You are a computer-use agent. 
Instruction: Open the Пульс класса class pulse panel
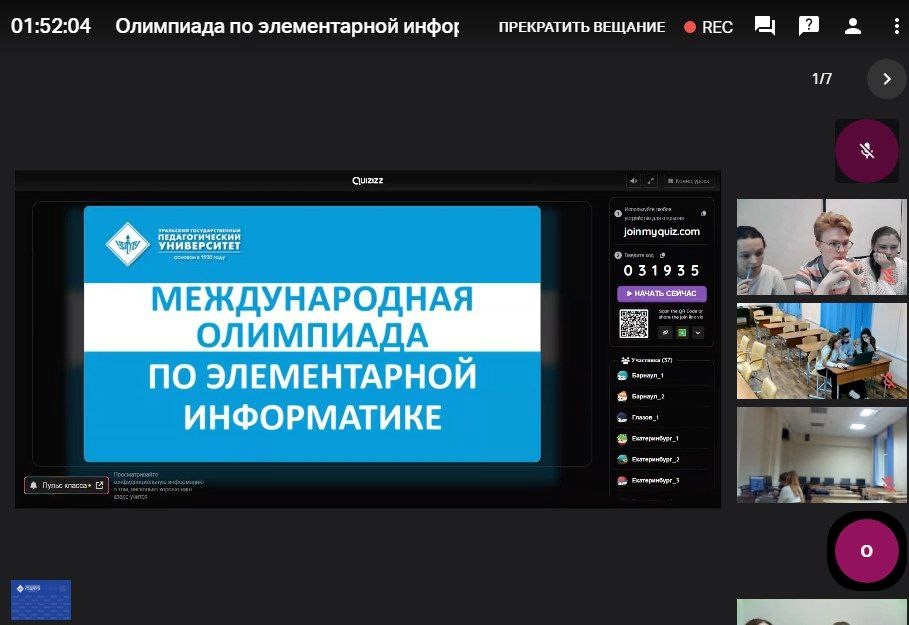click(66, 485)
